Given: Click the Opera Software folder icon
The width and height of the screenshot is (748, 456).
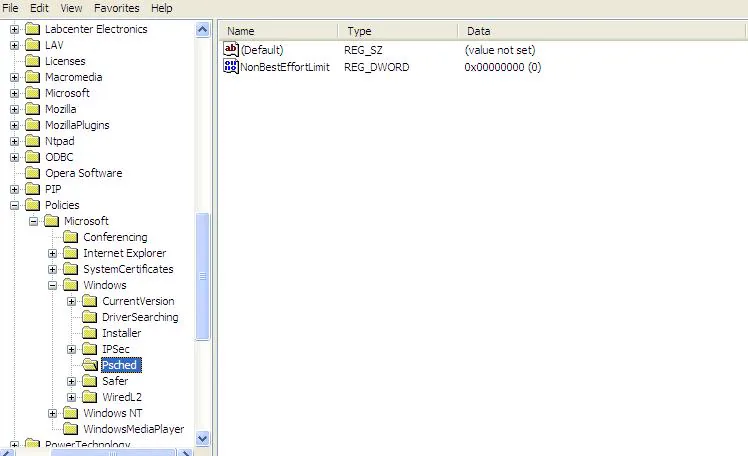Looking at the screenshot, I should [32, 173].
